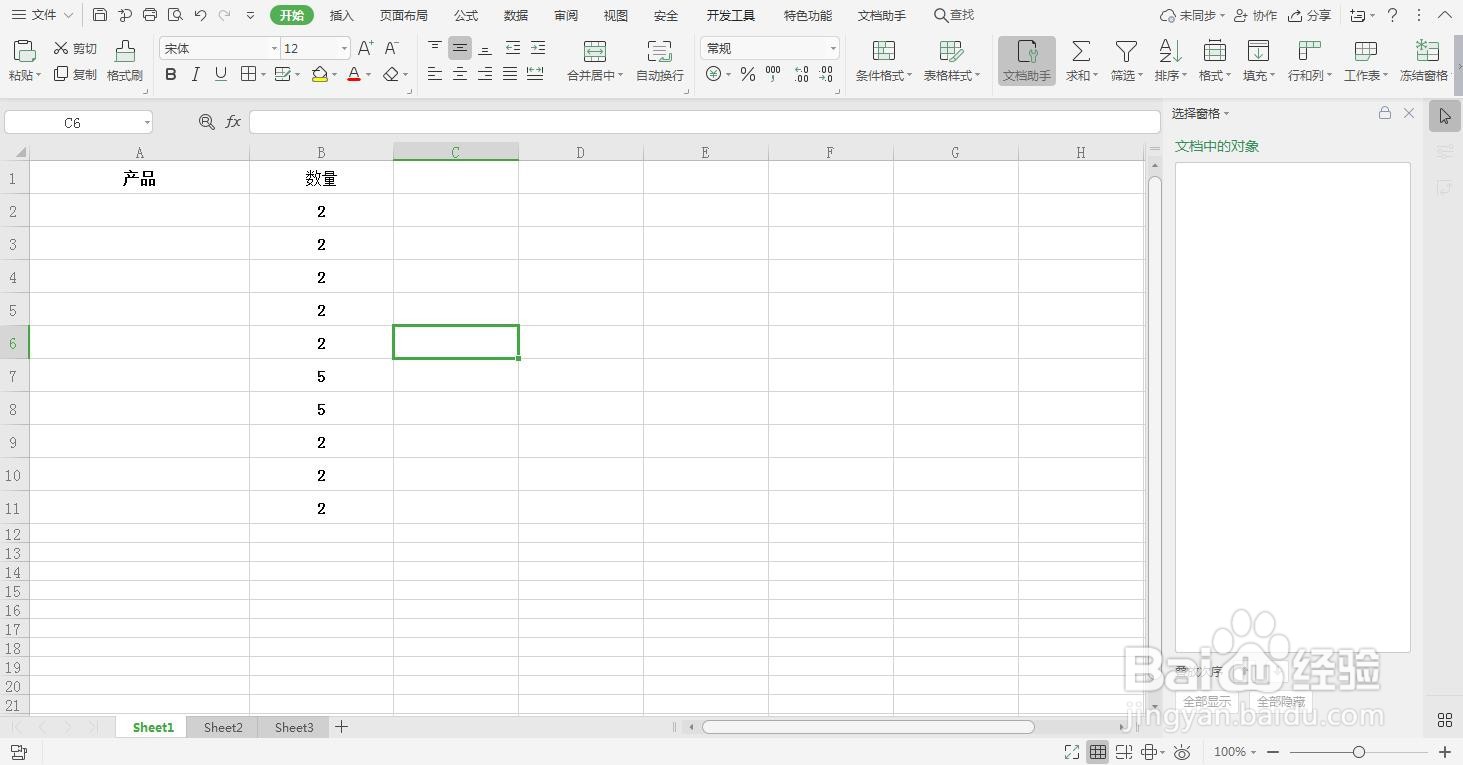
Task: Toggle Bold formatting
Action: pos(171,74)
